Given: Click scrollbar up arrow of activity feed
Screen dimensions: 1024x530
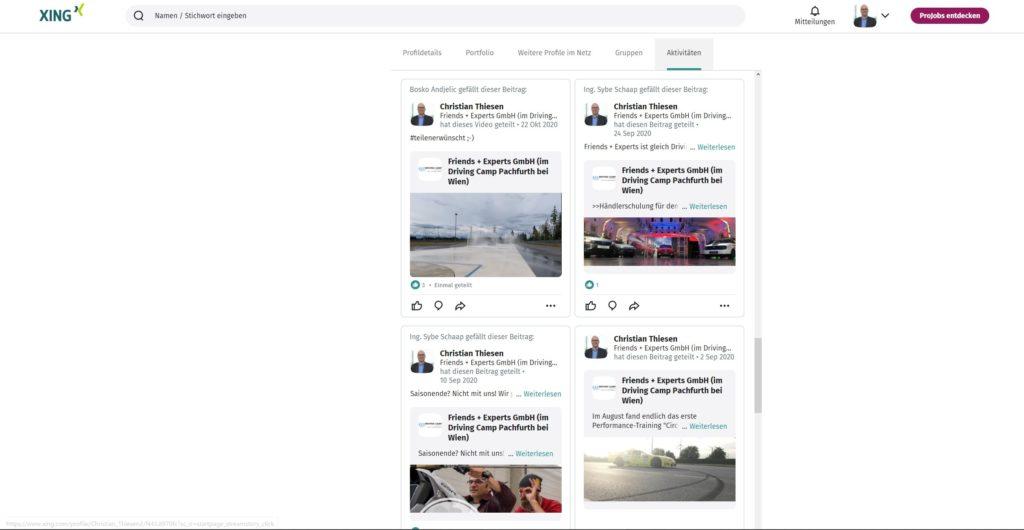Looking at the screenshot, I should tap(758, 74).
